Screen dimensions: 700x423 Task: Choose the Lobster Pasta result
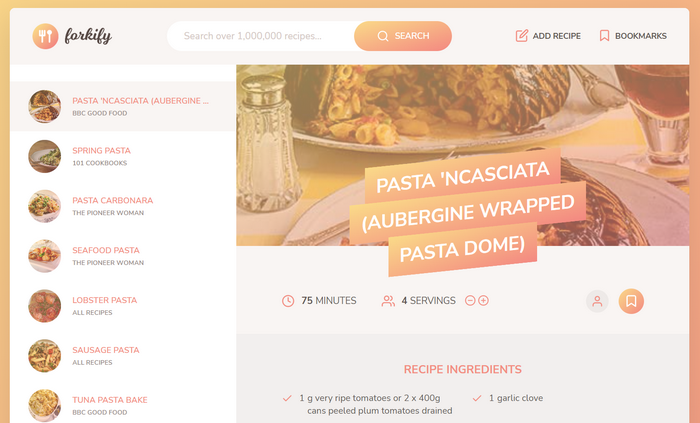point(123,306)
